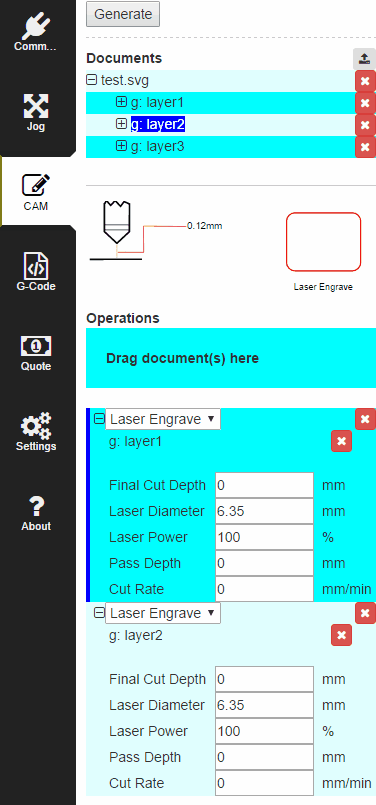Collapse the first Laser Engrave operation

(99, 419)
